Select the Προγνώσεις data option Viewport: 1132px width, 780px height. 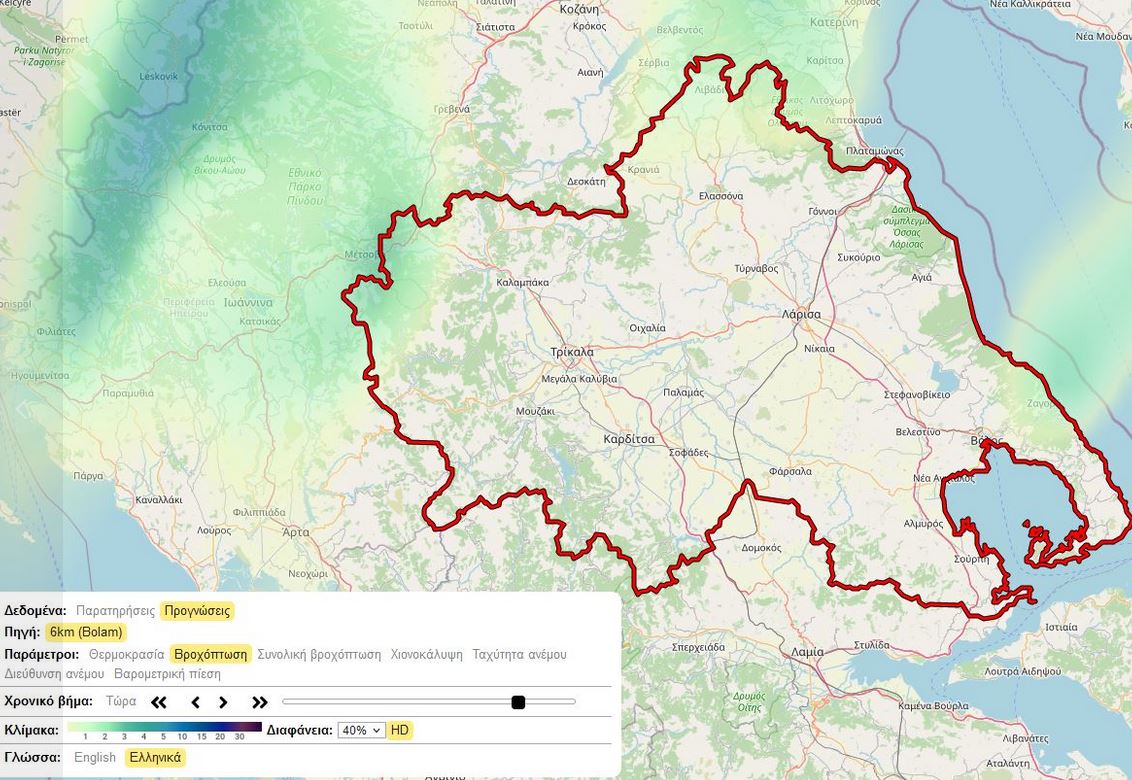[x=197, y=610]
